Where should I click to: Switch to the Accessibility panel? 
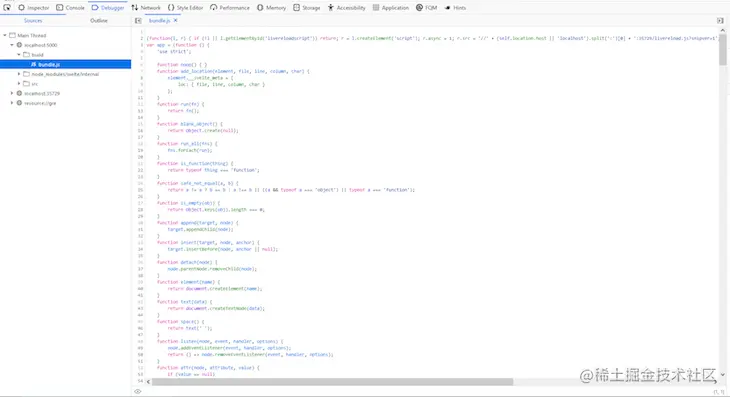point(347,7)
